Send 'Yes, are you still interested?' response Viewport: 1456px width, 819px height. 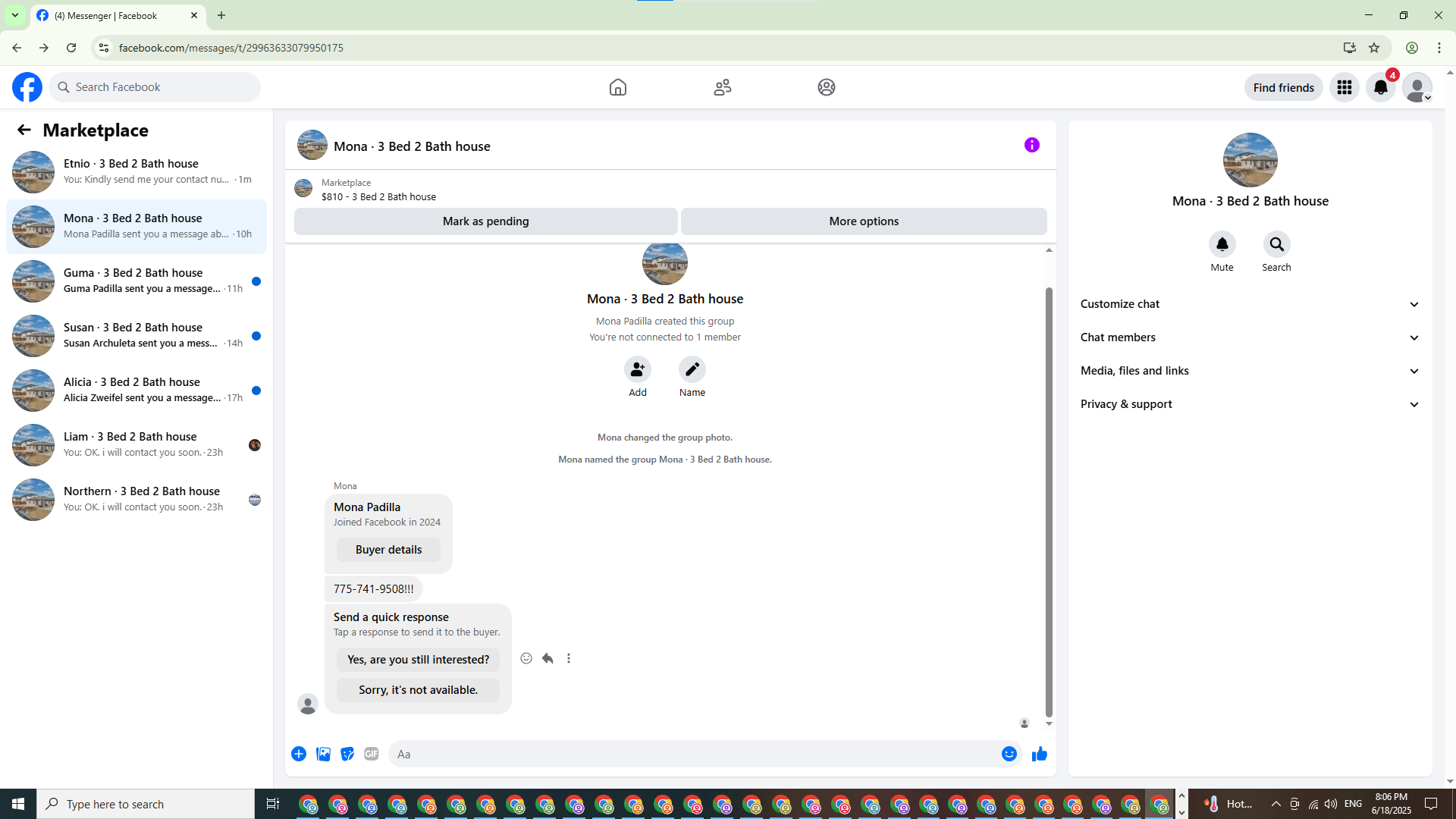tap(418, 660)
